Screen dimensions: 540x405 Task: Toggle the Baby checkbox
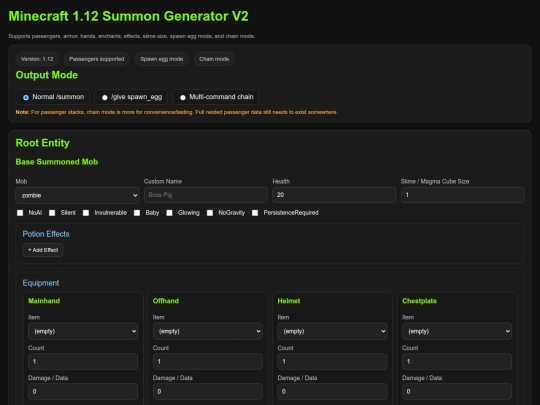[x=137, y=213]
